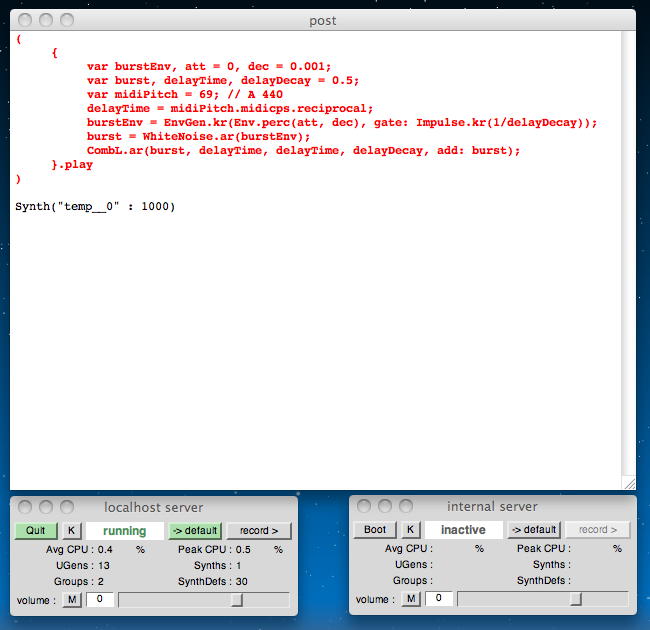Click the localhost UGens count 13
Screen dimensions: 650x630
click(104, 565)
